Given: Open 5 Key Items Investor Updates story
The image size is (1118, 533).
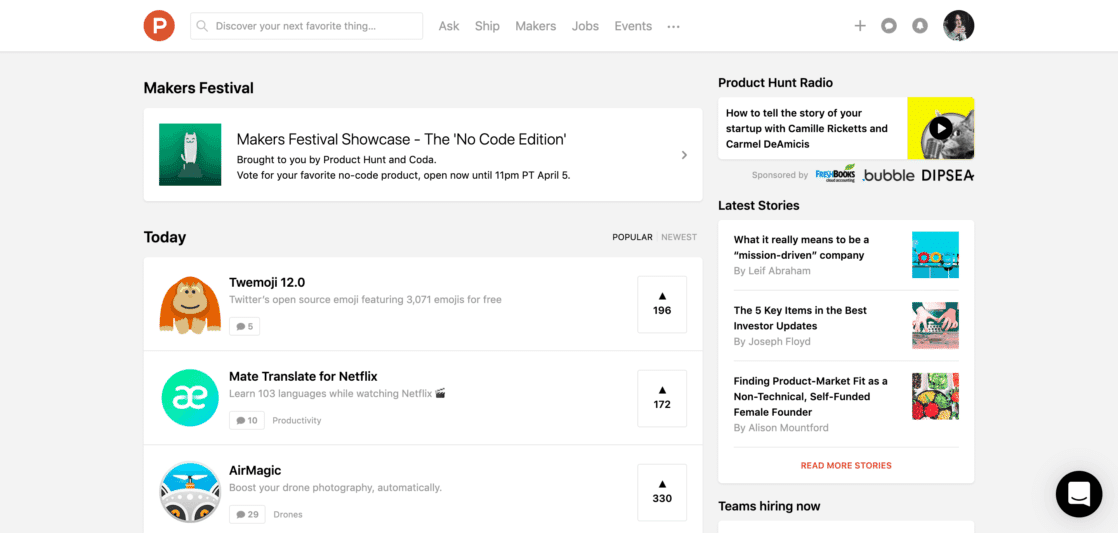Looking at the screenshot, I should [x=800, y=318].
